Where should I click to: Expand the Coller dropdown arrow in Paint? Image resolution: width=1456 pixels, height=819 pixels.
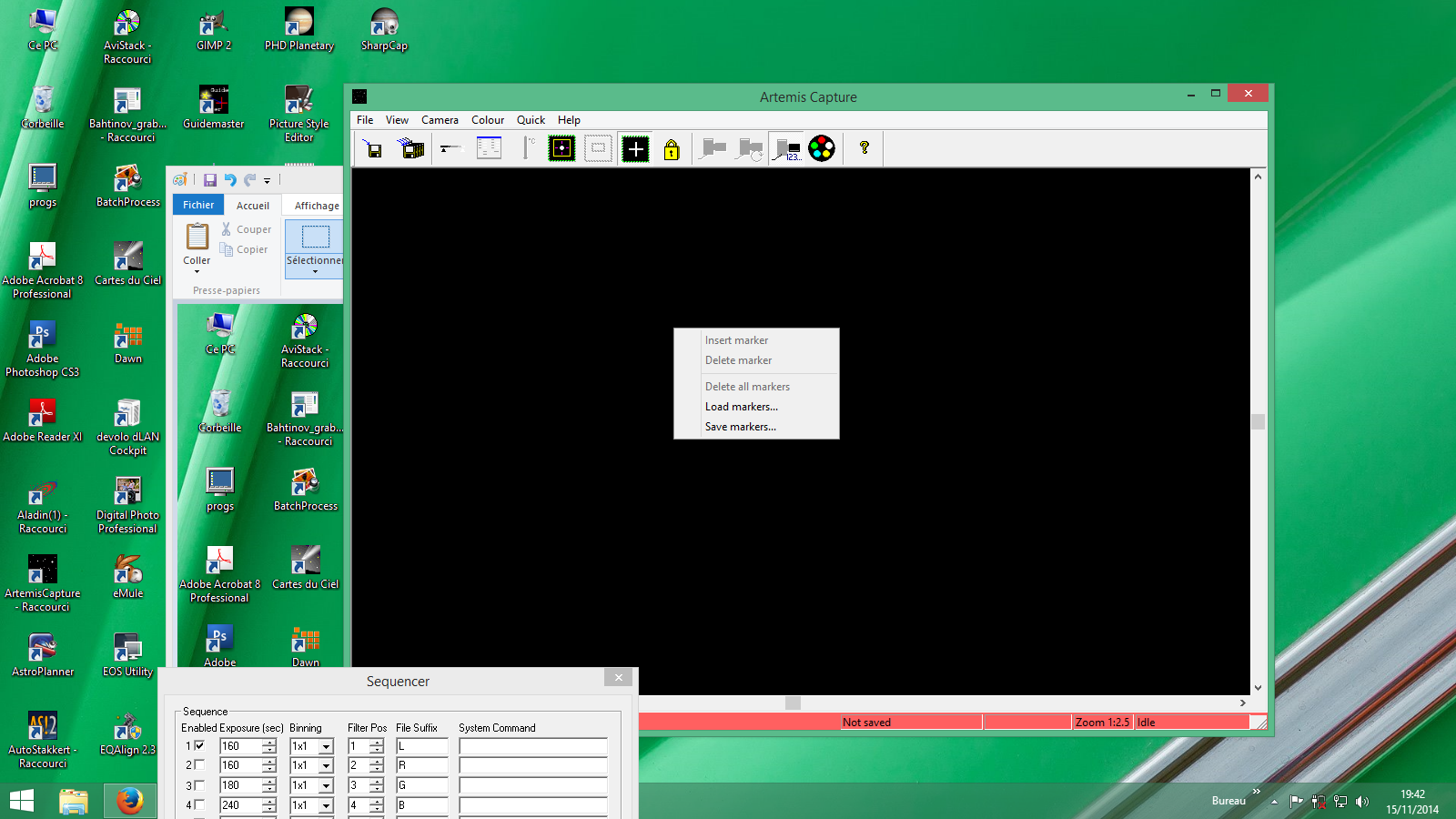(x=197, y=271)
